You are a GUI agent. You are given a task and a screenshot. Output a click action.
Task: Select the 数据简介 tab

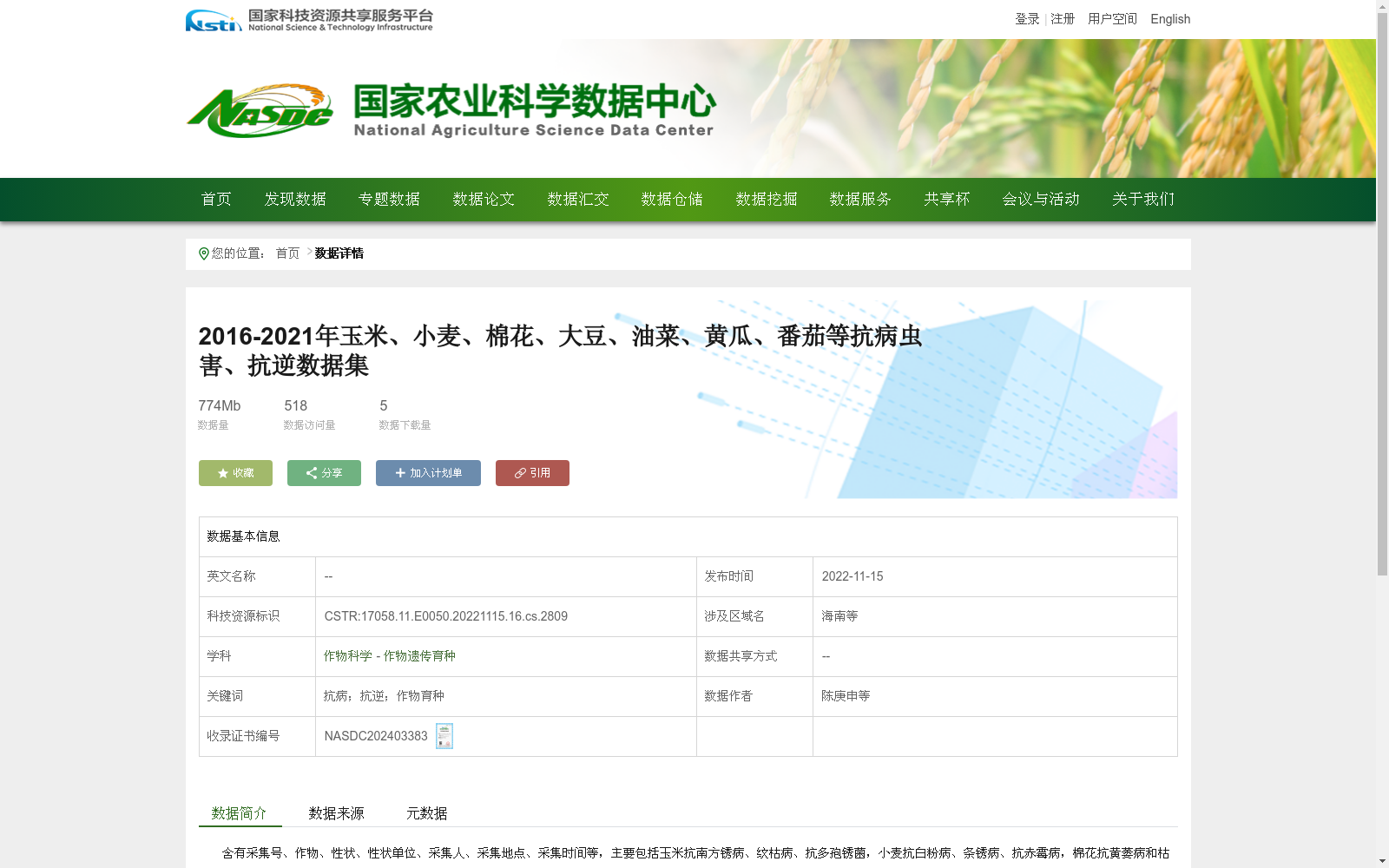tap(240, 813)
